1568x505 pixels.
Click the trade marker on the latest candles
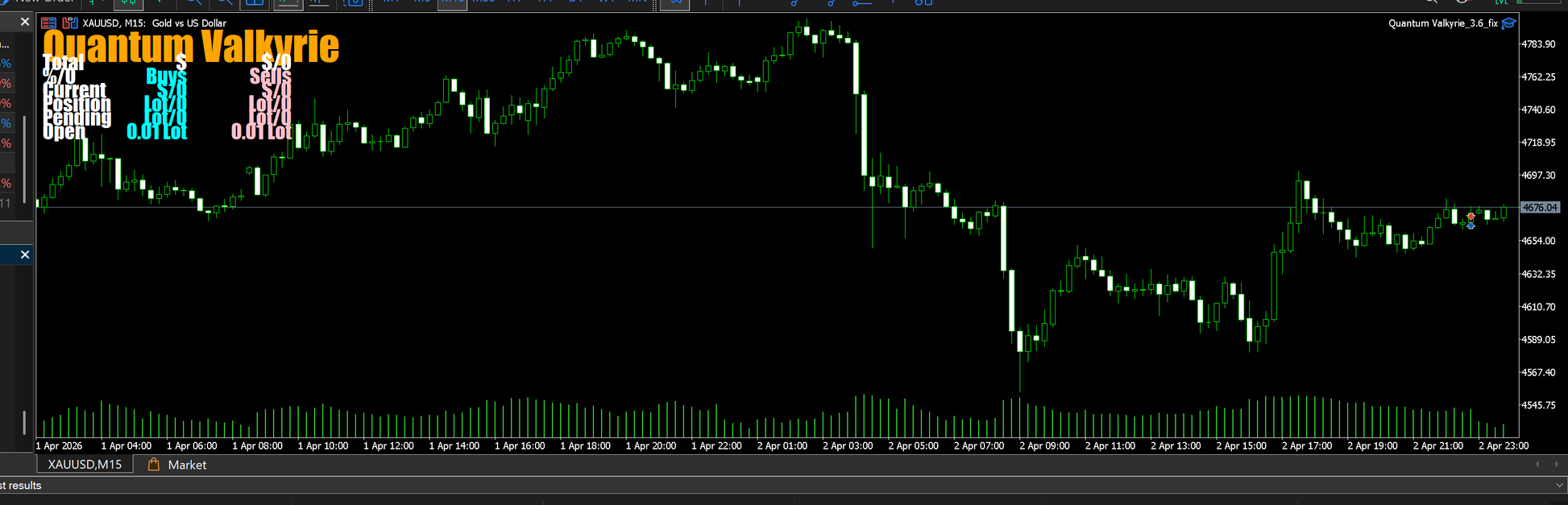point(1471,220)
